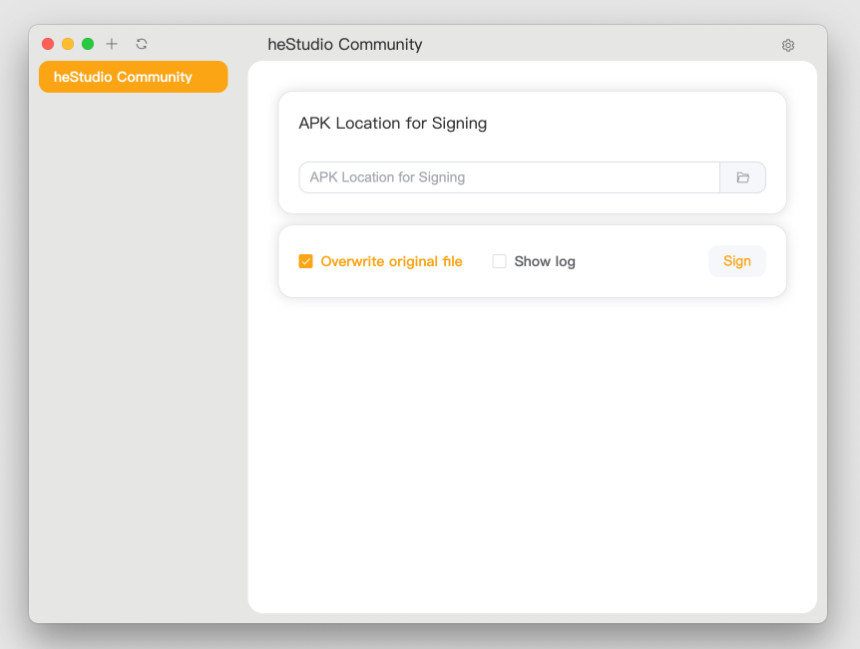The width and height of the screenshot is (860, 649).
Task: Click the blank space in the options card
Action: tap(640, 262)
